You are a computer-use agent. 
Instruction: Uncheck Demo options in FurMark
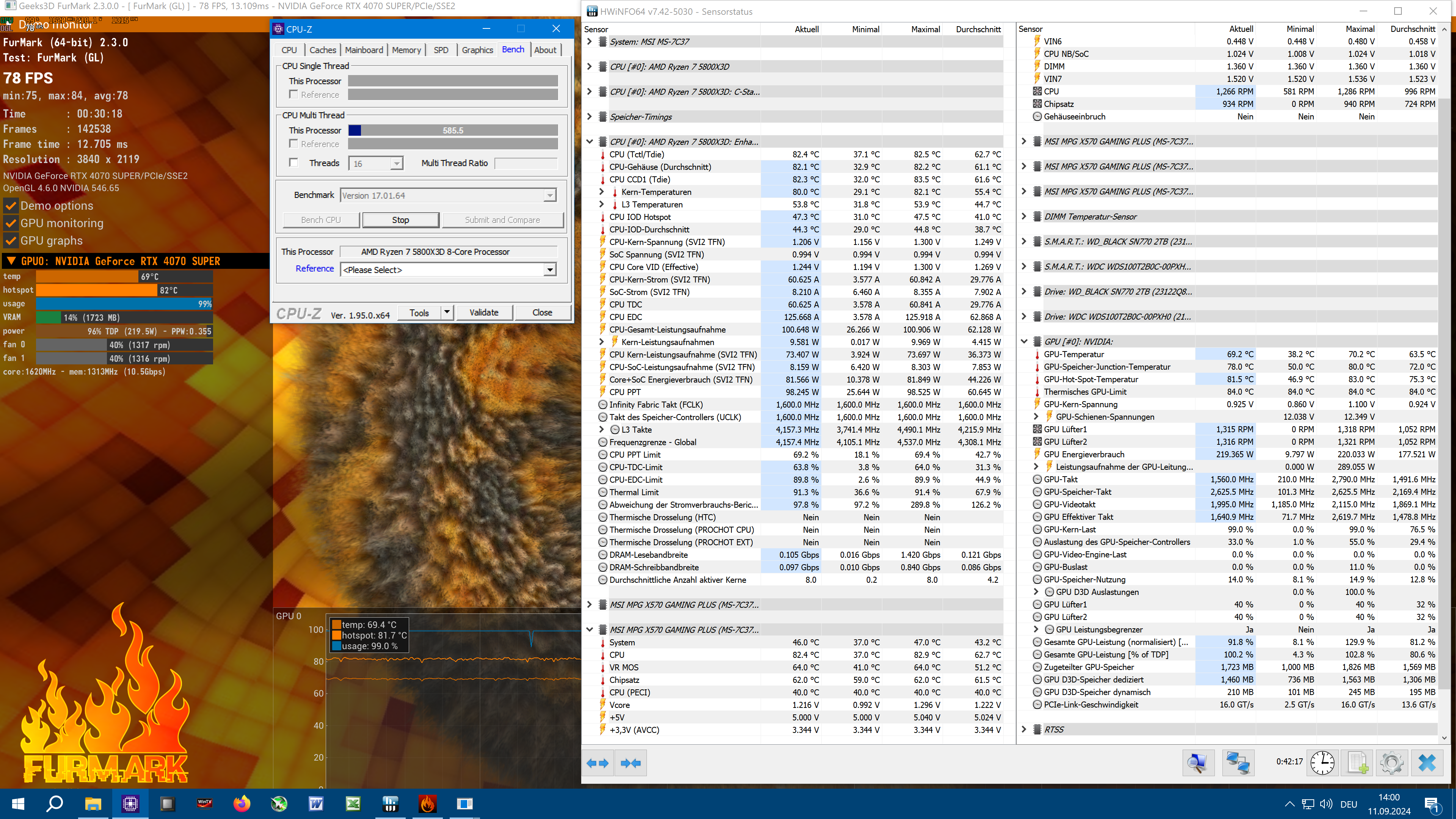click(x=11, y=206)
